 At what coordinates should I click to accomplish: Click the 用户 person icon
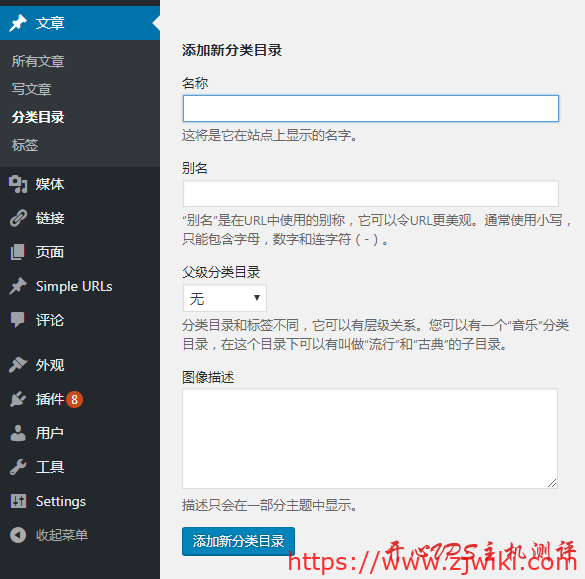tap(18, 433)
